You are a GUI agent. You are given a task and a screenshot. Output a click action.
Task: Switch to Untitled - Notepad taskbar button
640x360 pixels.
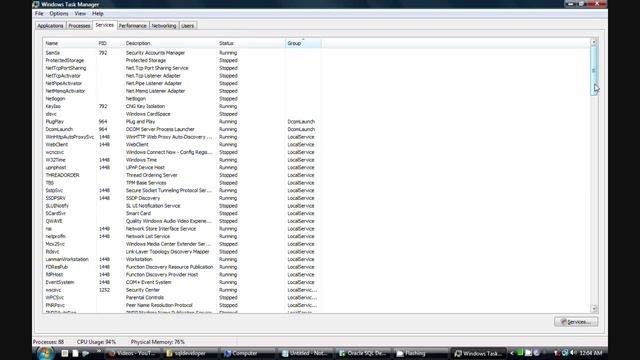306,353
